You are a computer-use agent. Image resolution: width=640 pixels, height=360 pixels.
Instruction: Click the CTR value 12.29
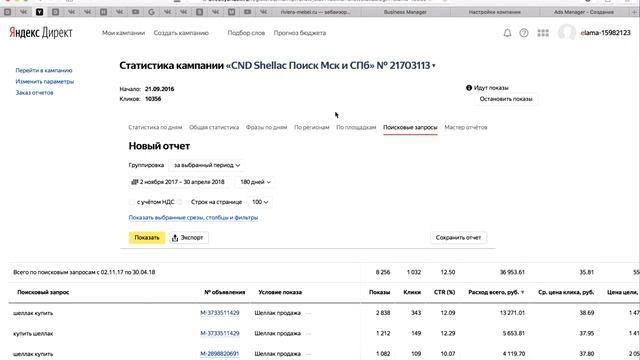point(448,333)
